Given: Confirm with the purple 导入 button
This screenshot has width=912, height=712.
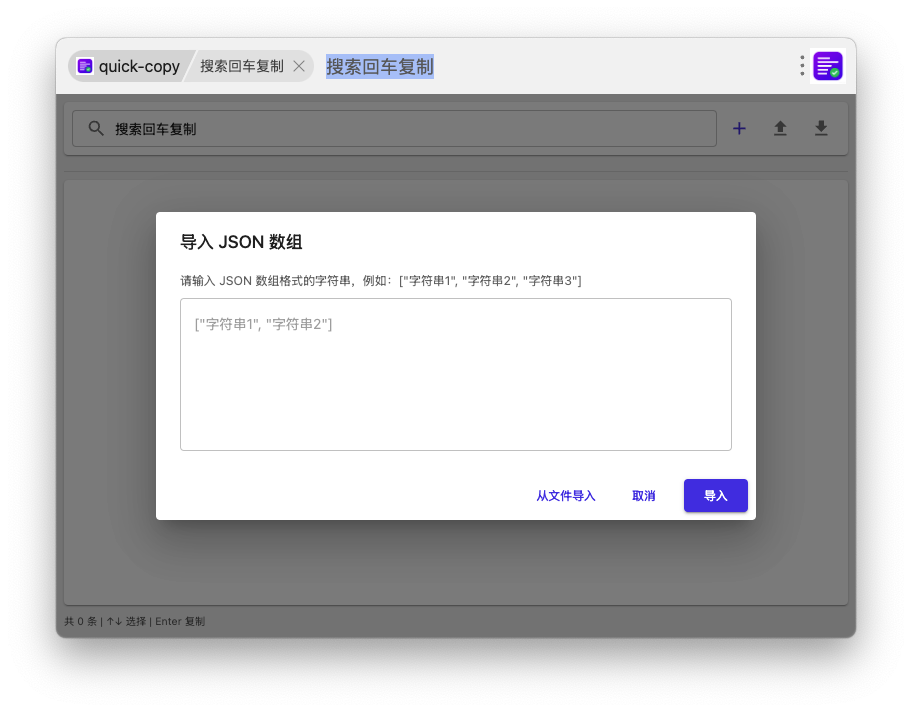Looking at the screenshot, I should click(x=715, y=496).
